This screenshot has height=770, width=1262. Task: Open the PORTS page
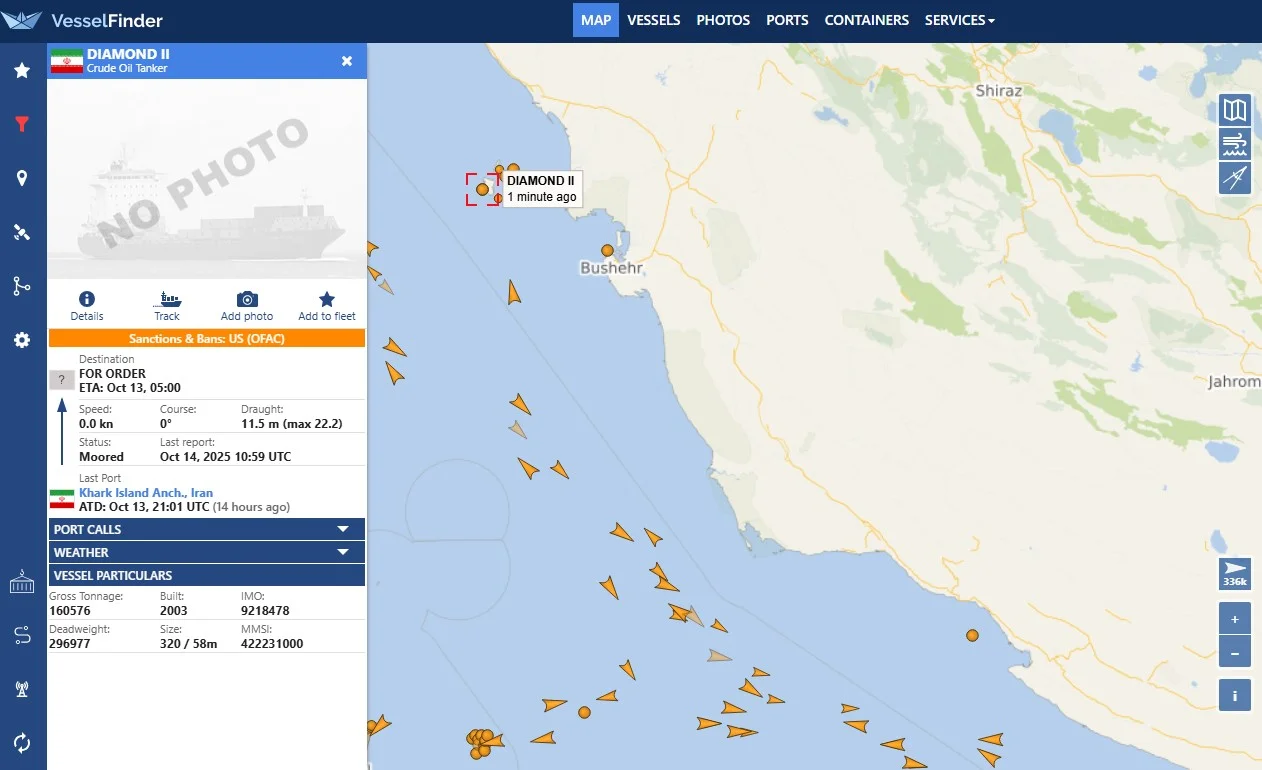787,20
